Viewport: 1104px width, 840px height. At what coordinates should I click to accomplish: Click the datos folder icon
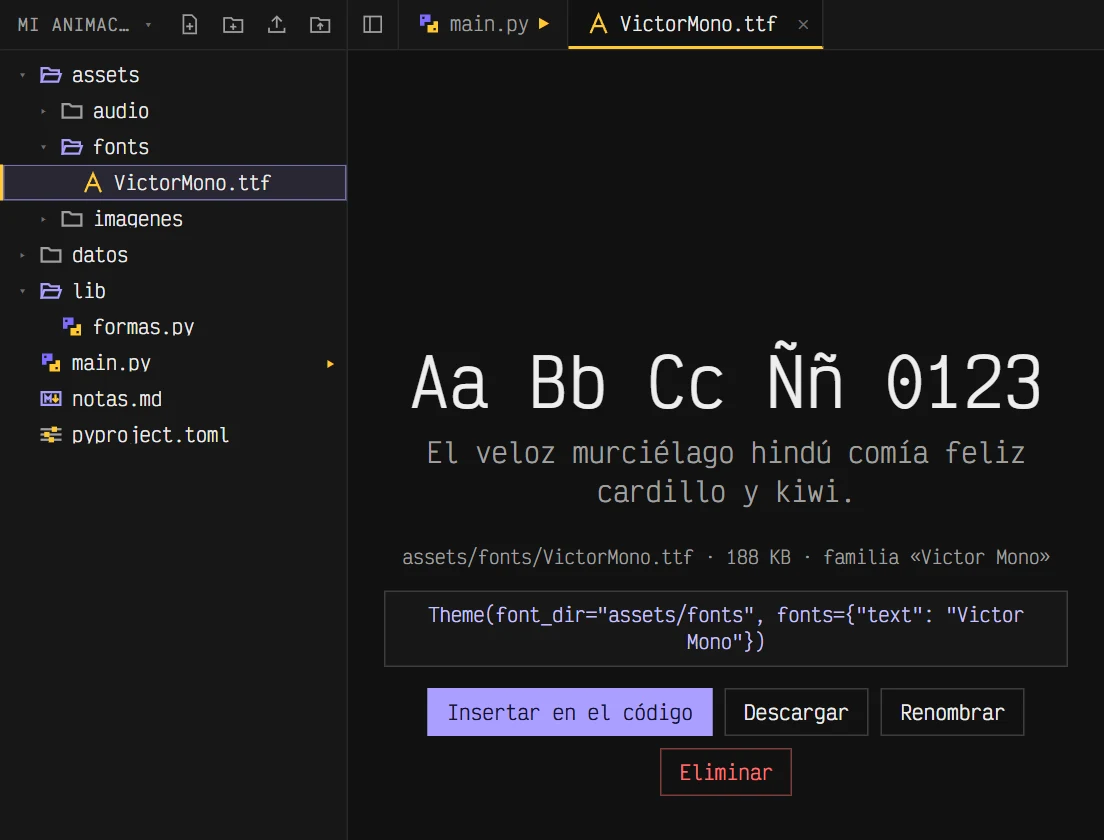51,255
